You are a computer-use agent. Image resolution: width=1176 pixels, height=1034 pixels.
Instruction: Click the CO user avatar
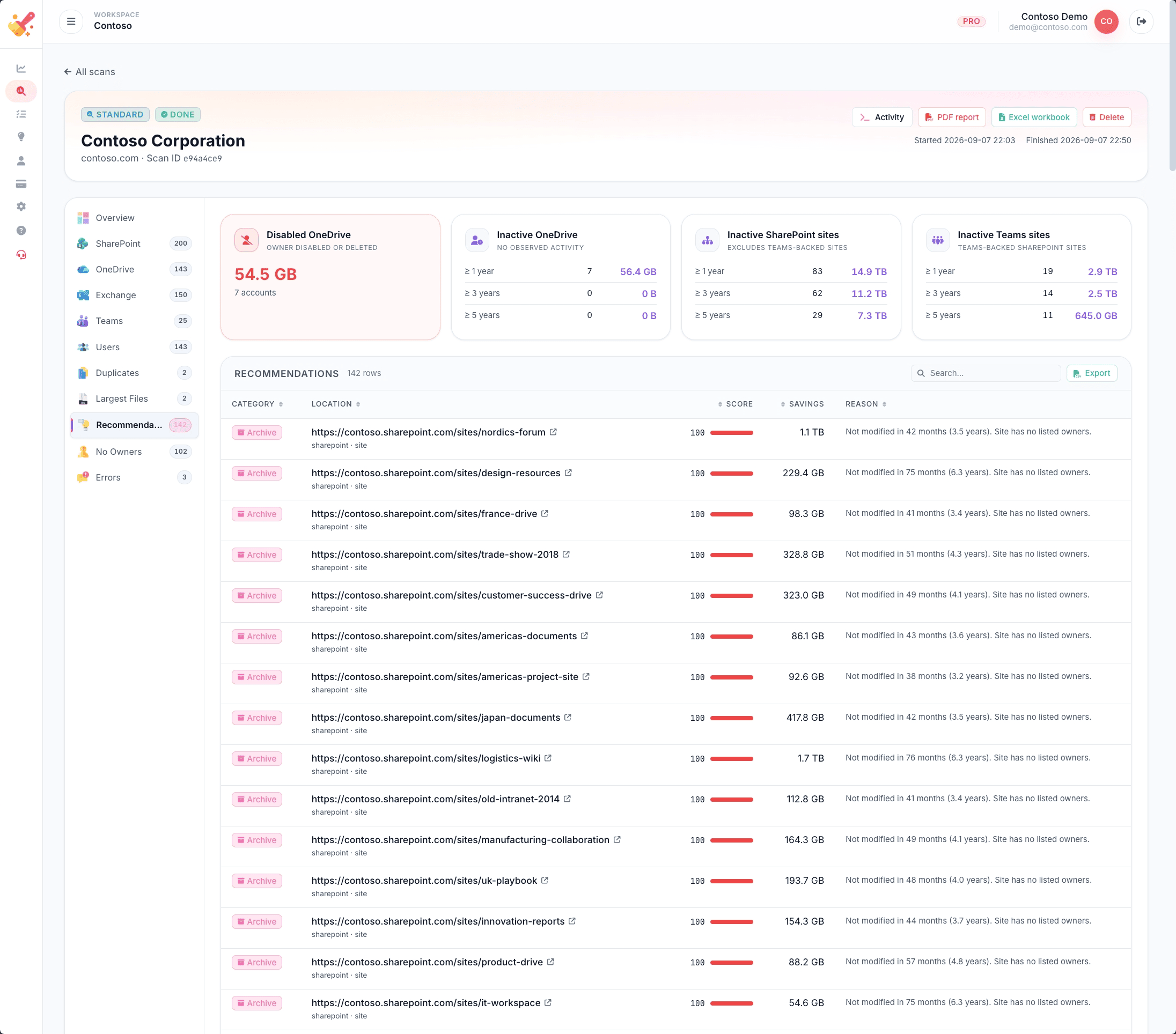1106,21
